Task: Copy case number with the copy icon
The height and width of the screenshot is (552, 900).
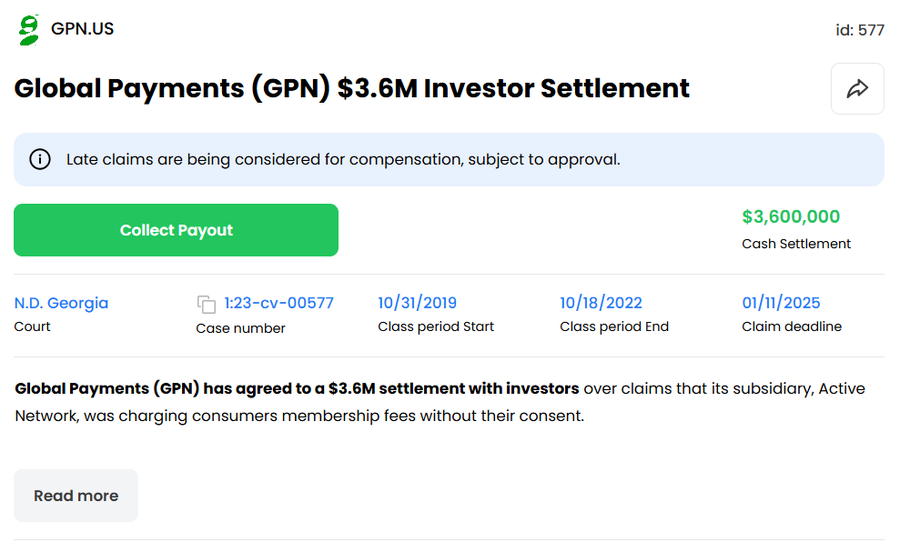Action: click(x=206, y=304)
